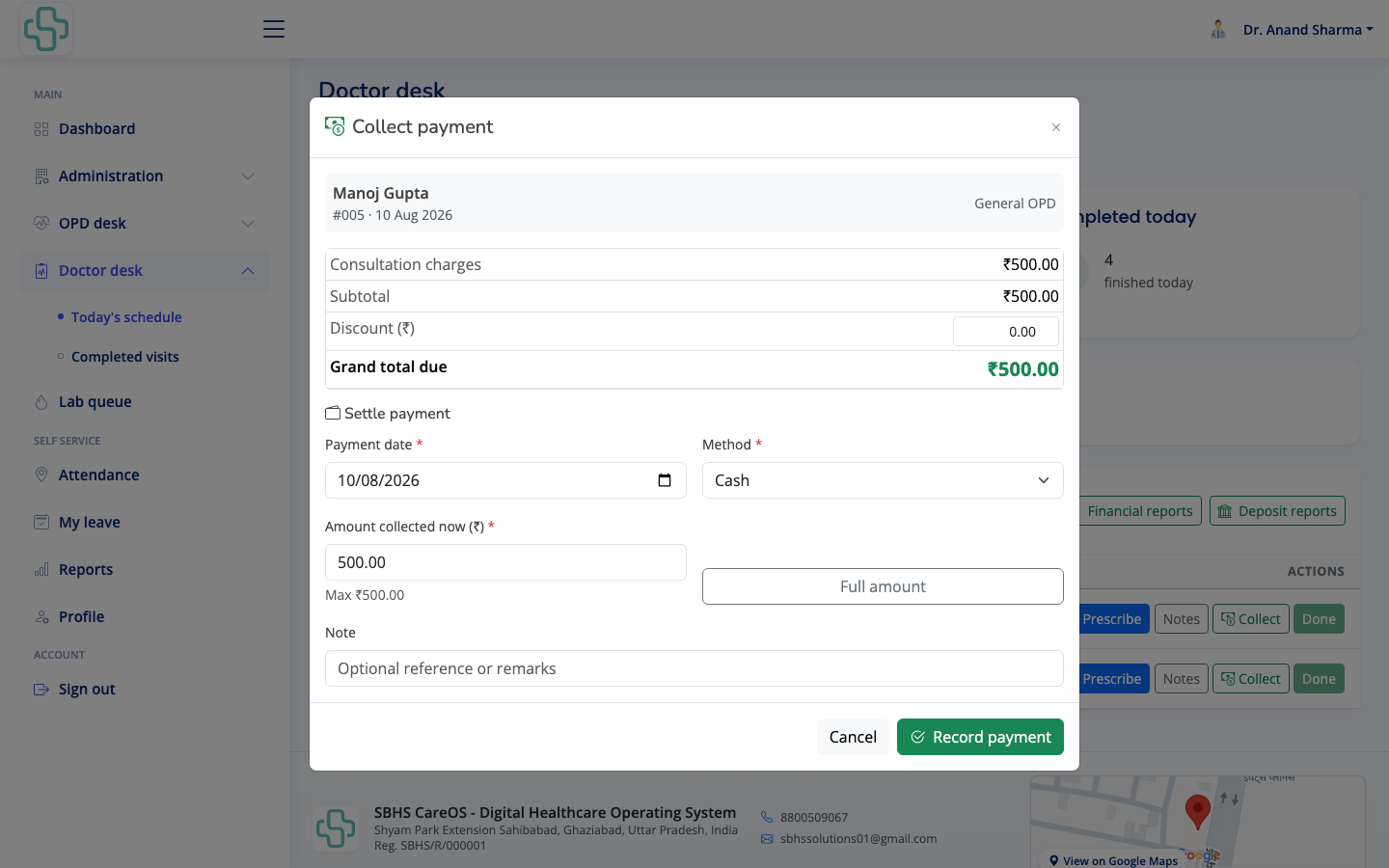Open My leave page
The height and width of the screenshot is (868, 1389).
(x=90, y=523)
